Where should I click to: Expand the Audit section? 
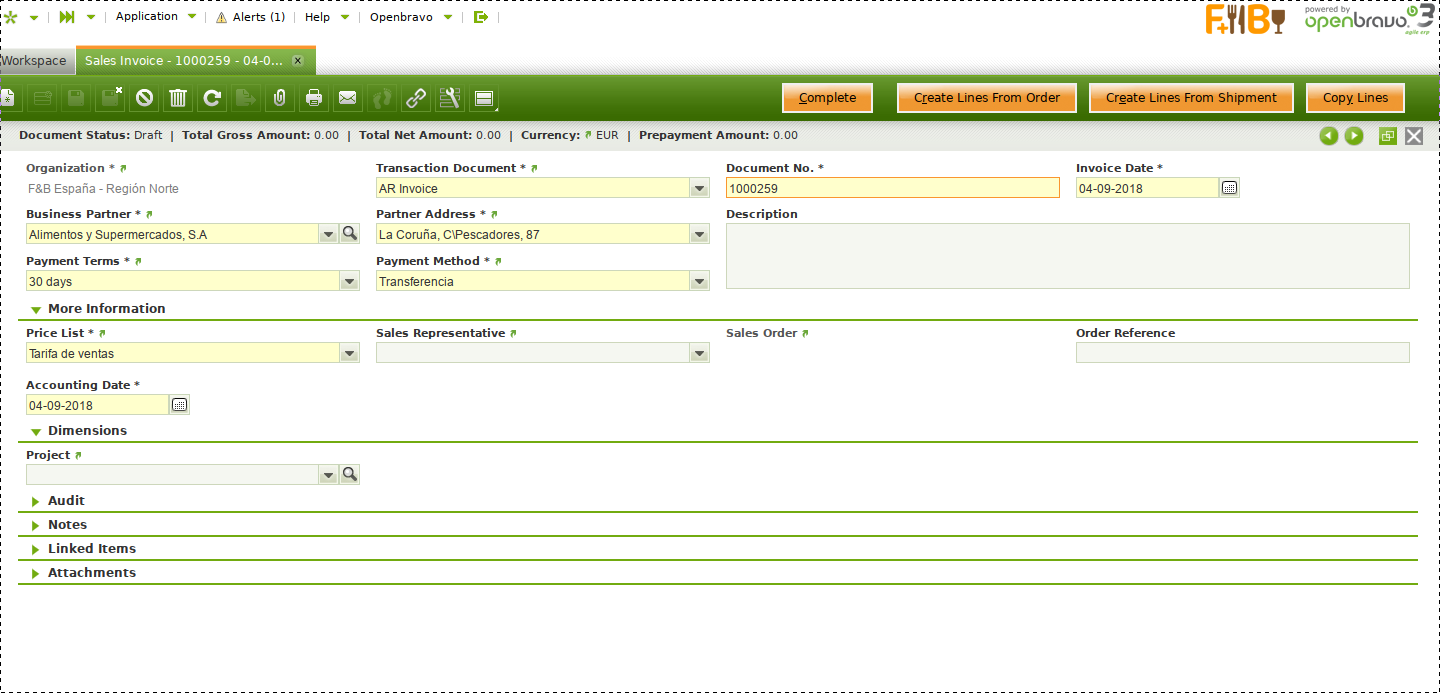tap(36, 501)
